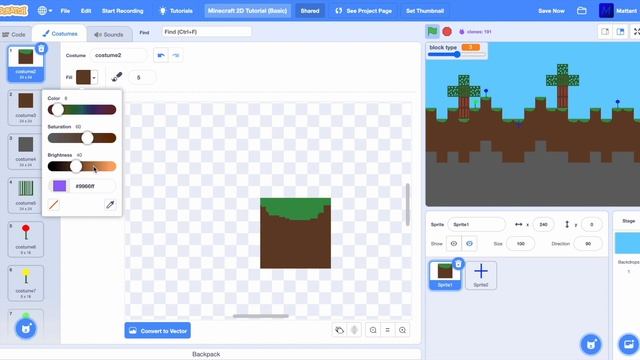Click the brush tool icon
Image resolution: width=640 pixels, height=360 pixels.
117,77
